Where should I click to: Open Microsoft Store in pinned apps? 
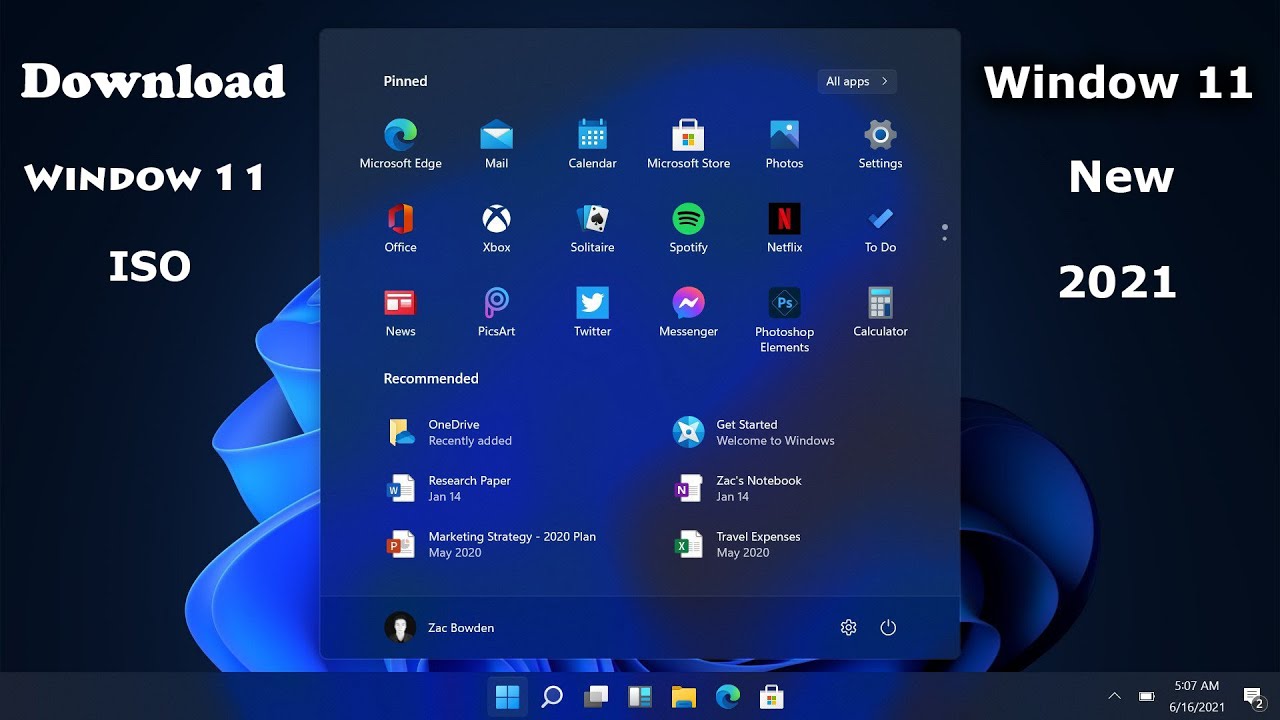(x=688, y=144)
